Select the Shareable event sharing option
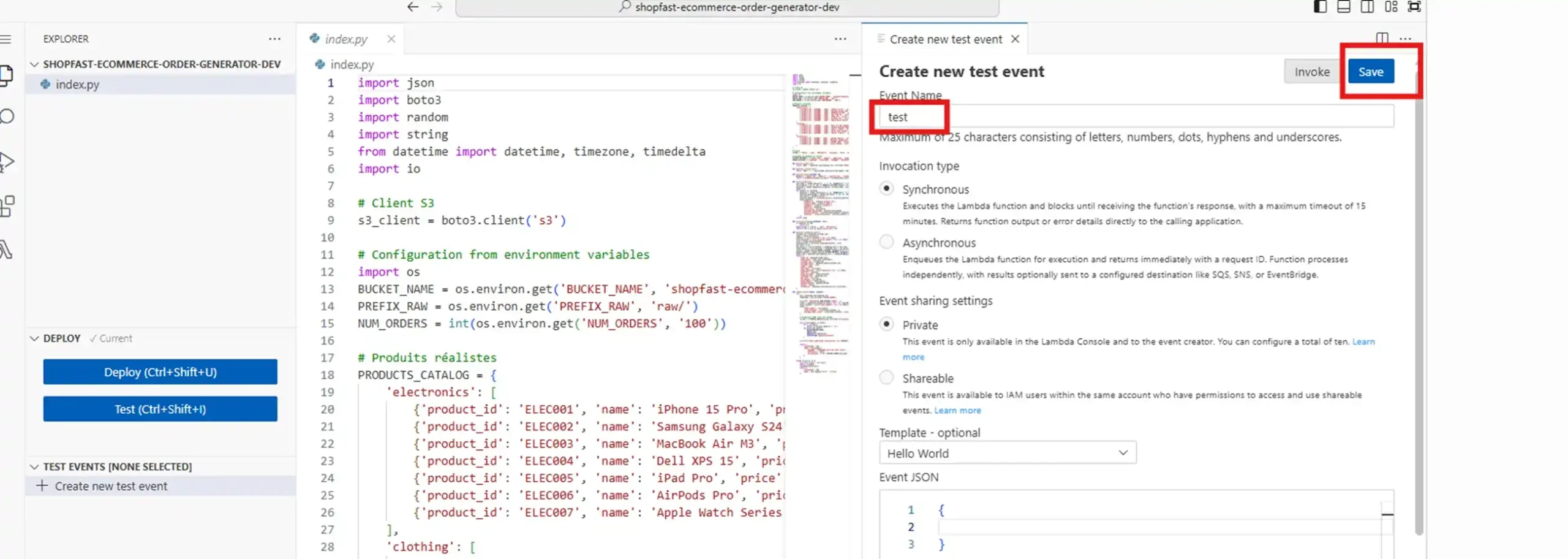Image resolution: width=1568 pixels, height=559 pixels. tap(886, 378)
